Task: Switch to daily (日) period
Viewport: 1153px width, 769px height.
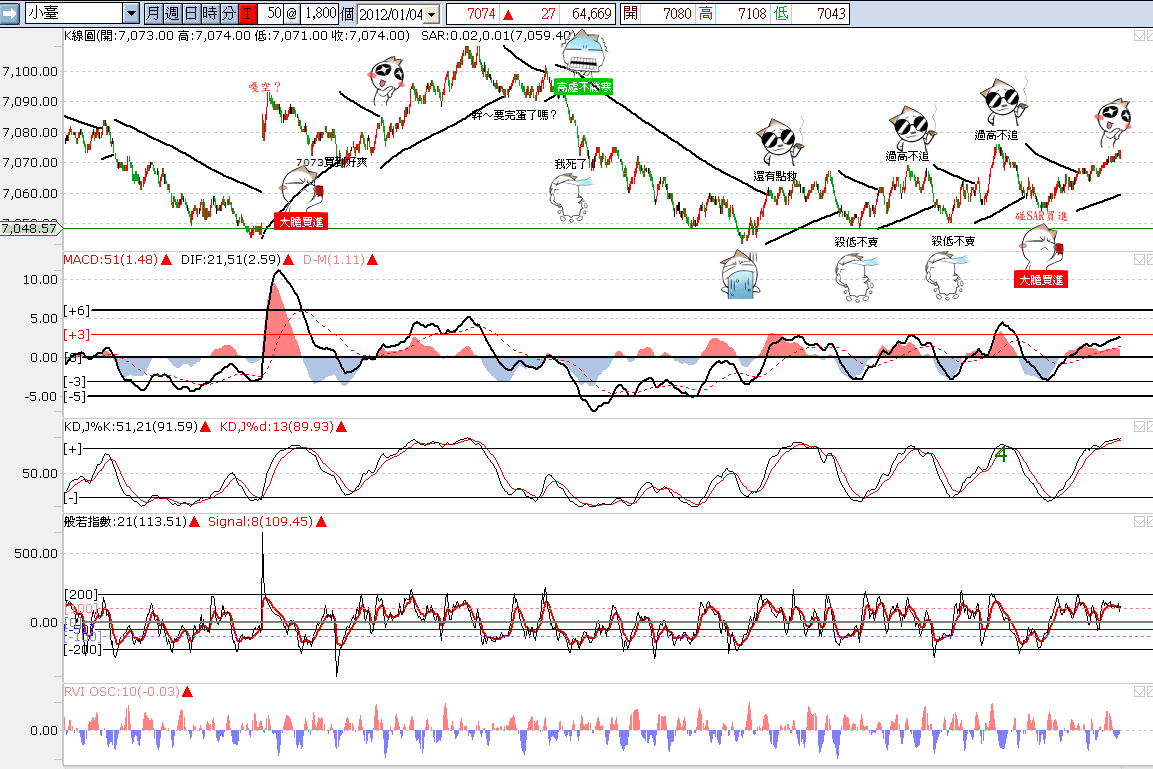Action: [x=190, y=13]
